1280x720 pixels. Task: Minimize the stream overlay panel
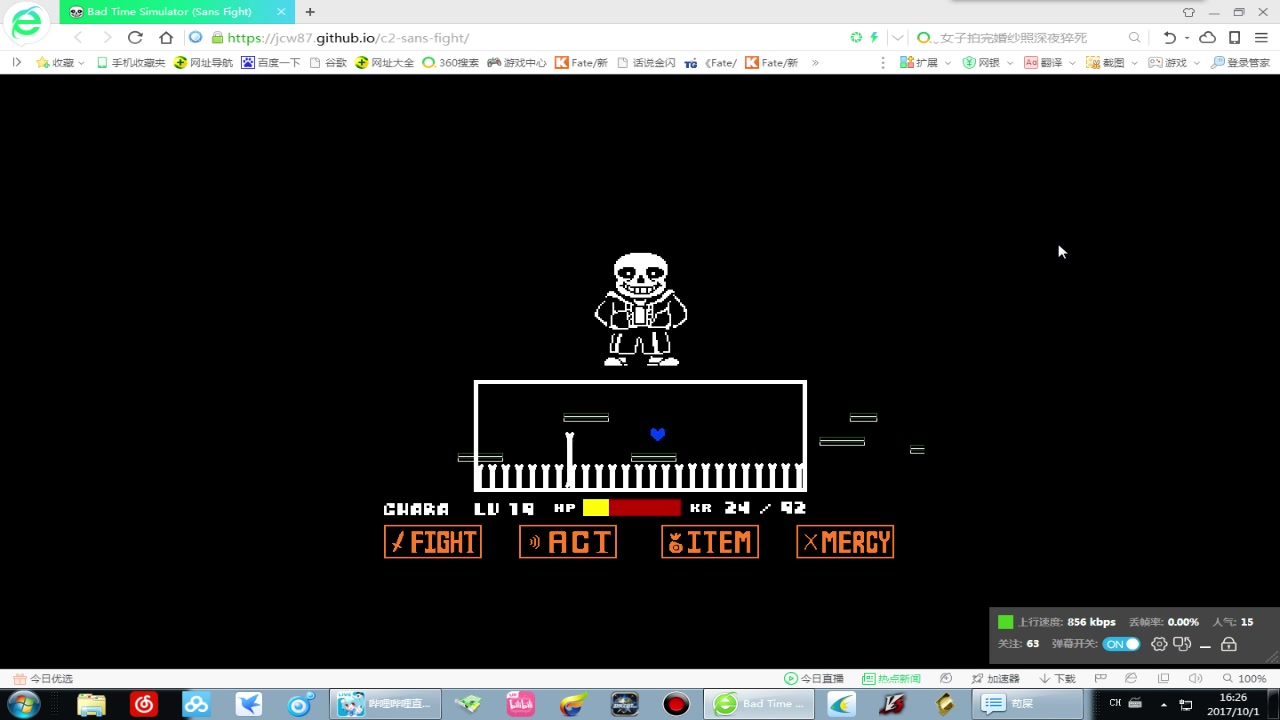(x=1205, y=645)
